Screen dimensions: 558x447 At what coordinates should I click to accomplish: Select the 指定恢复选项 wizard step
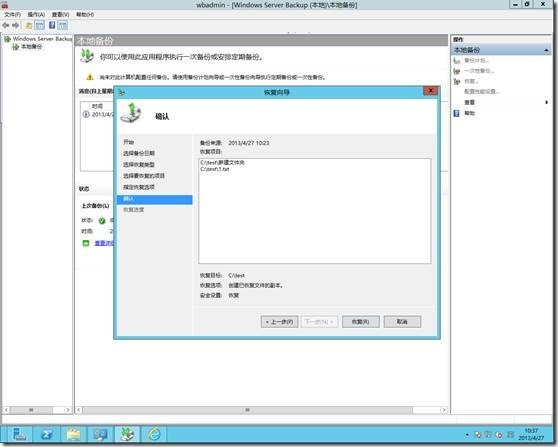139,187
